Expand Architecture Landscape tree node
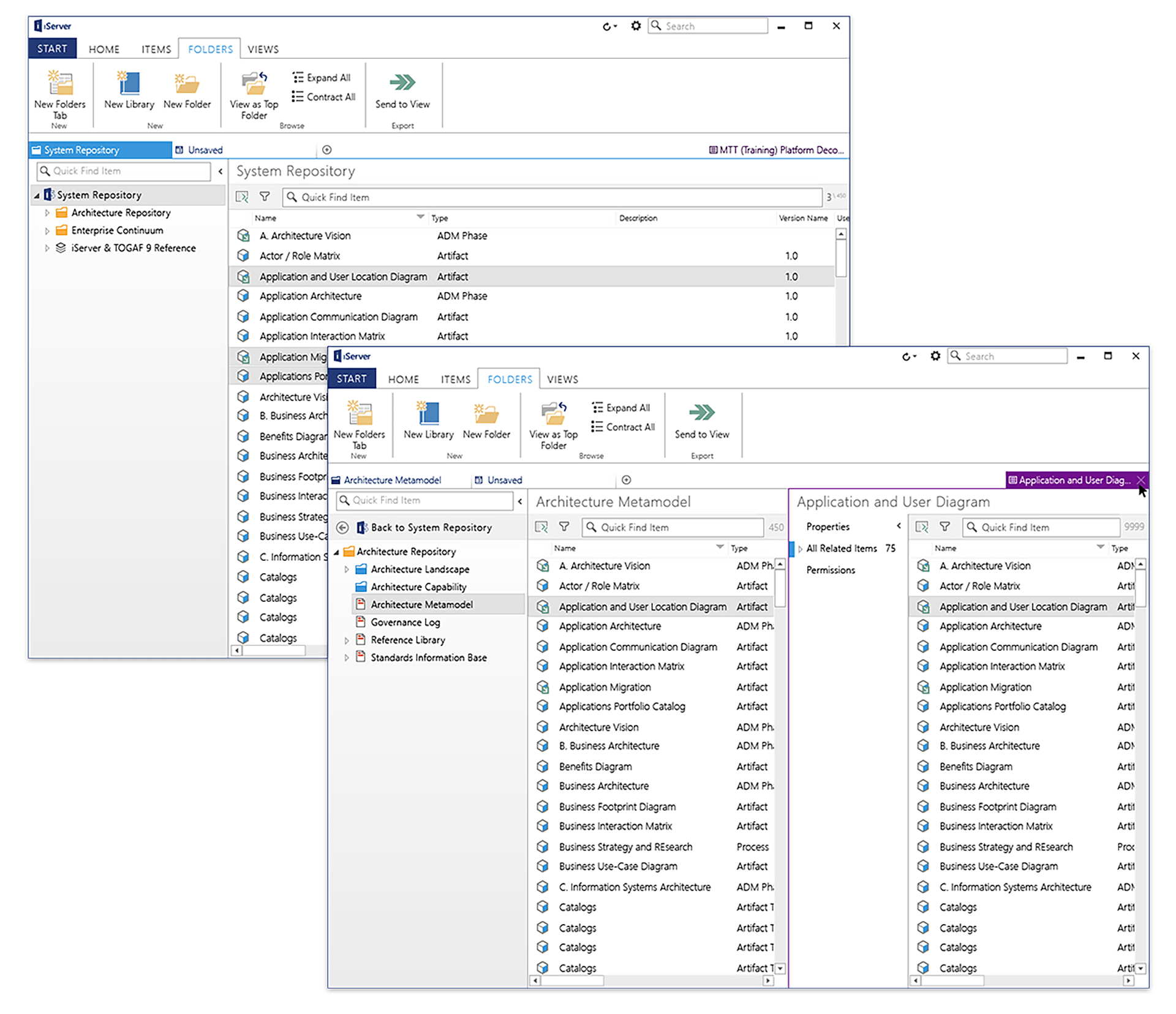Image resolution: width=1176 pixels, height=1014 pixels. pyautogui.click(x=347, y=569)
